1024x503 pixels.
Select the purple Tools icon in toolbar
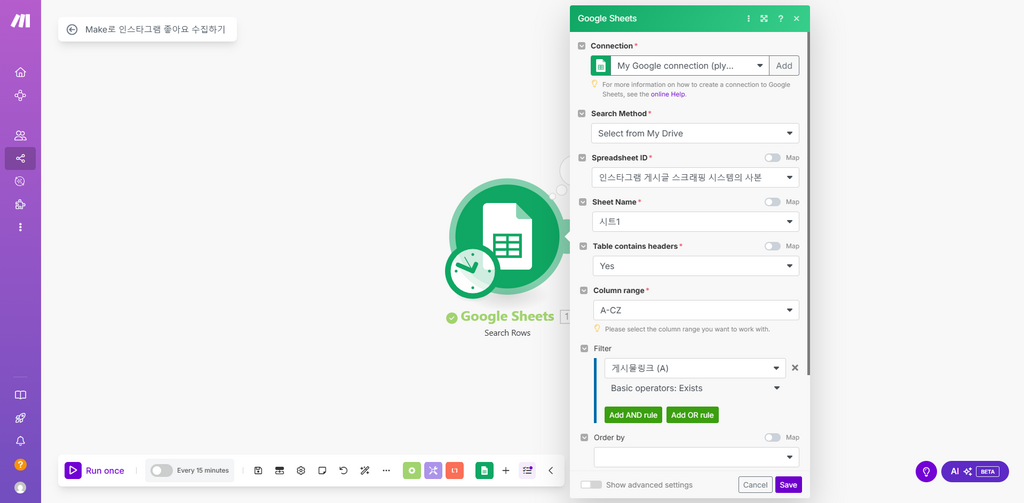(433, 470)
